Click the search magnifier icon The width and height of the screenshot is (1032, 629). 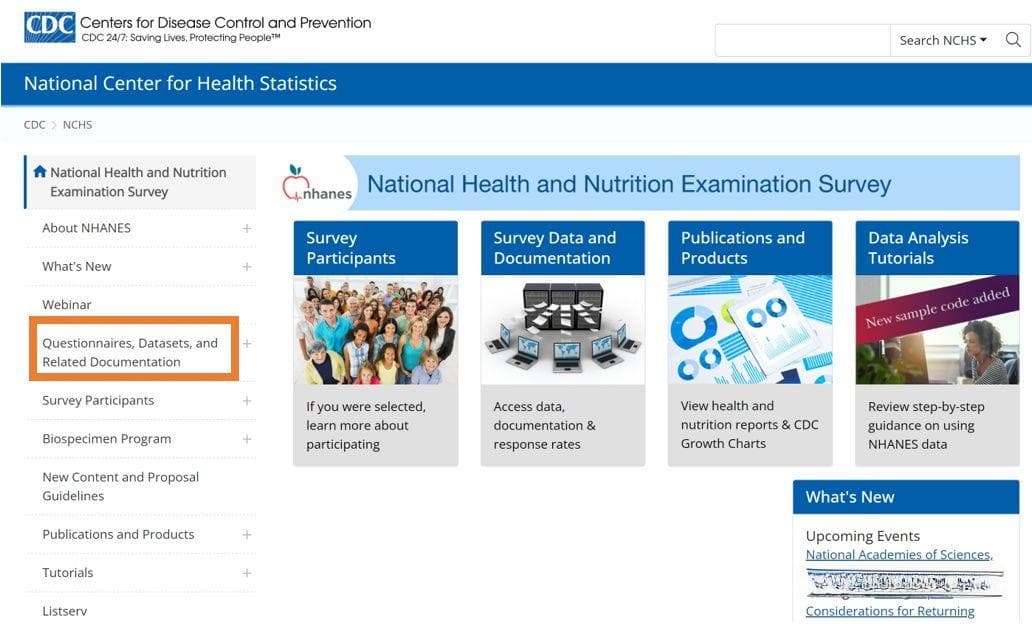pyautogui.click(x=1013, y=40)
